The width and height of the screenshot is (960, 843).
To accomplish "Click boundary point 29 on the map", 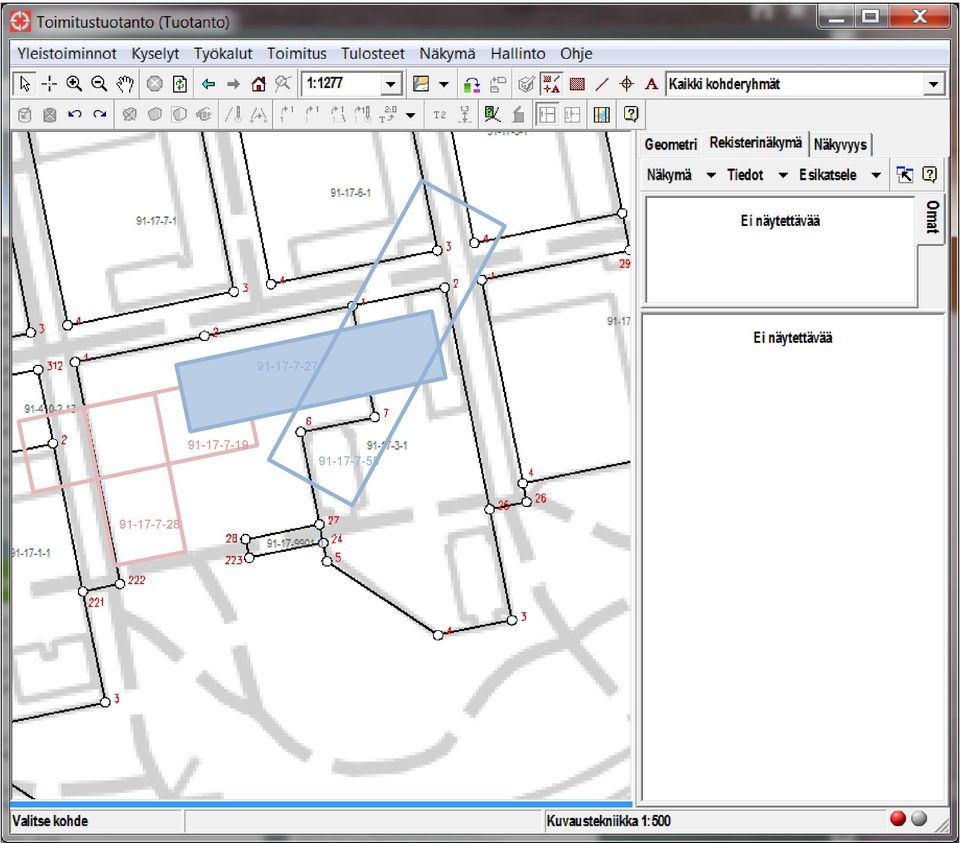I will [x=628, y=250].
